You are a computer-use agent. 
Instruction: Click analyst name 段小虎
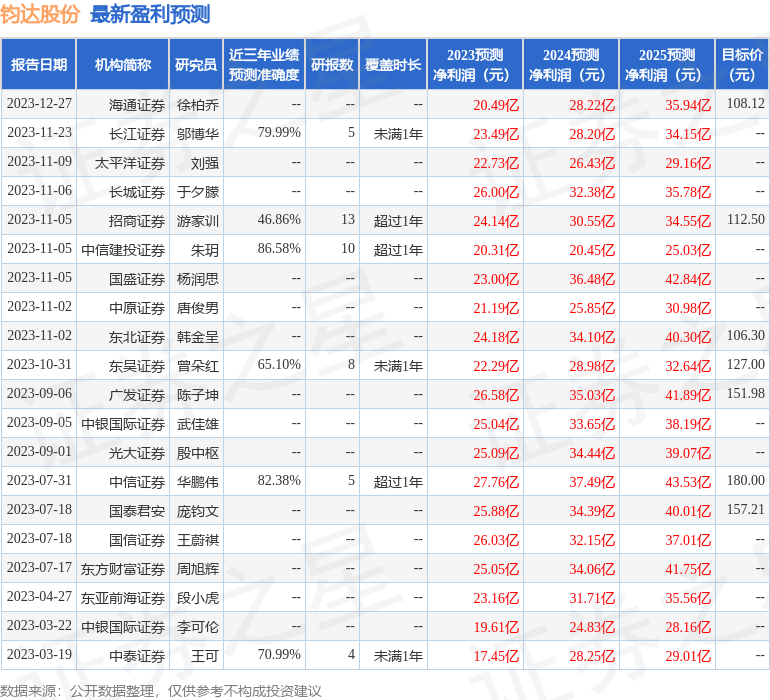click(x=197, y=598)
